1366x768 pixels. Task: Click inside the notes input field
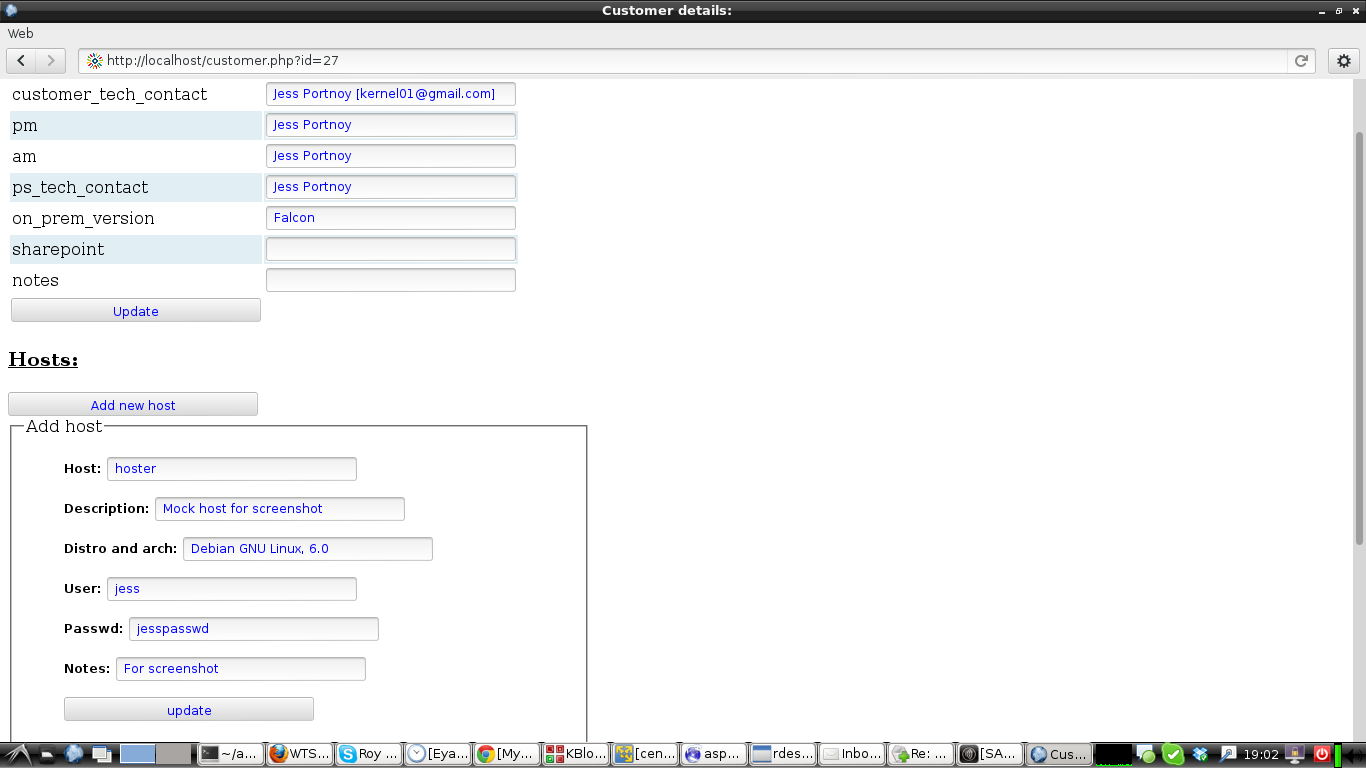coord(390,280)
